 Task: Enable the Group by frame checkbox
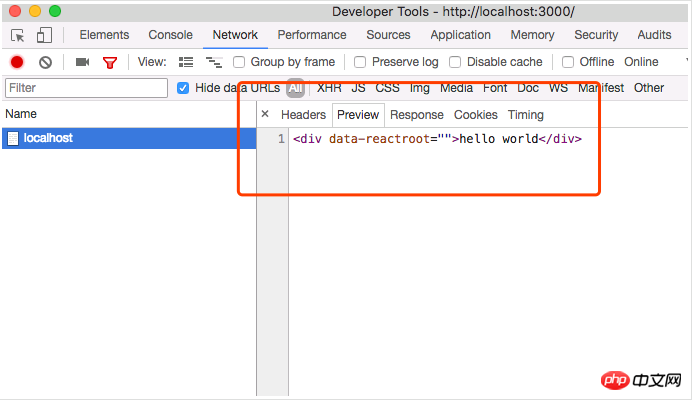[239, 62]
